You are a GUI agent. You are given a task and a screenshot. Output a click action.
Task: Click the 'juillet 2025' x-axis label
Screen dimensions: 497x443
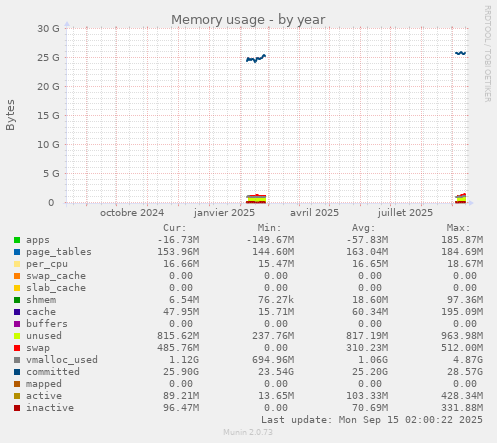click(405, 213)
